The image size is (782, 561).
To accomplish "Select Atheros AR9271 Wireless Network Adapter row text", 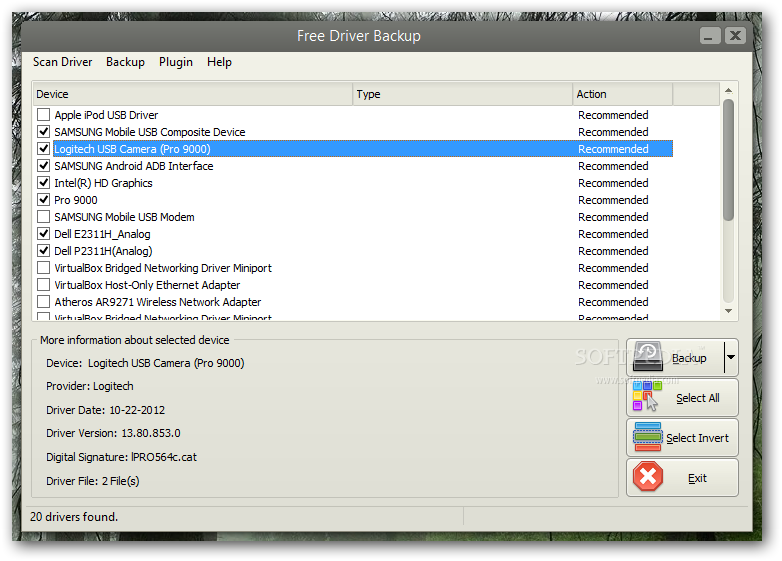I will [158, 301].
